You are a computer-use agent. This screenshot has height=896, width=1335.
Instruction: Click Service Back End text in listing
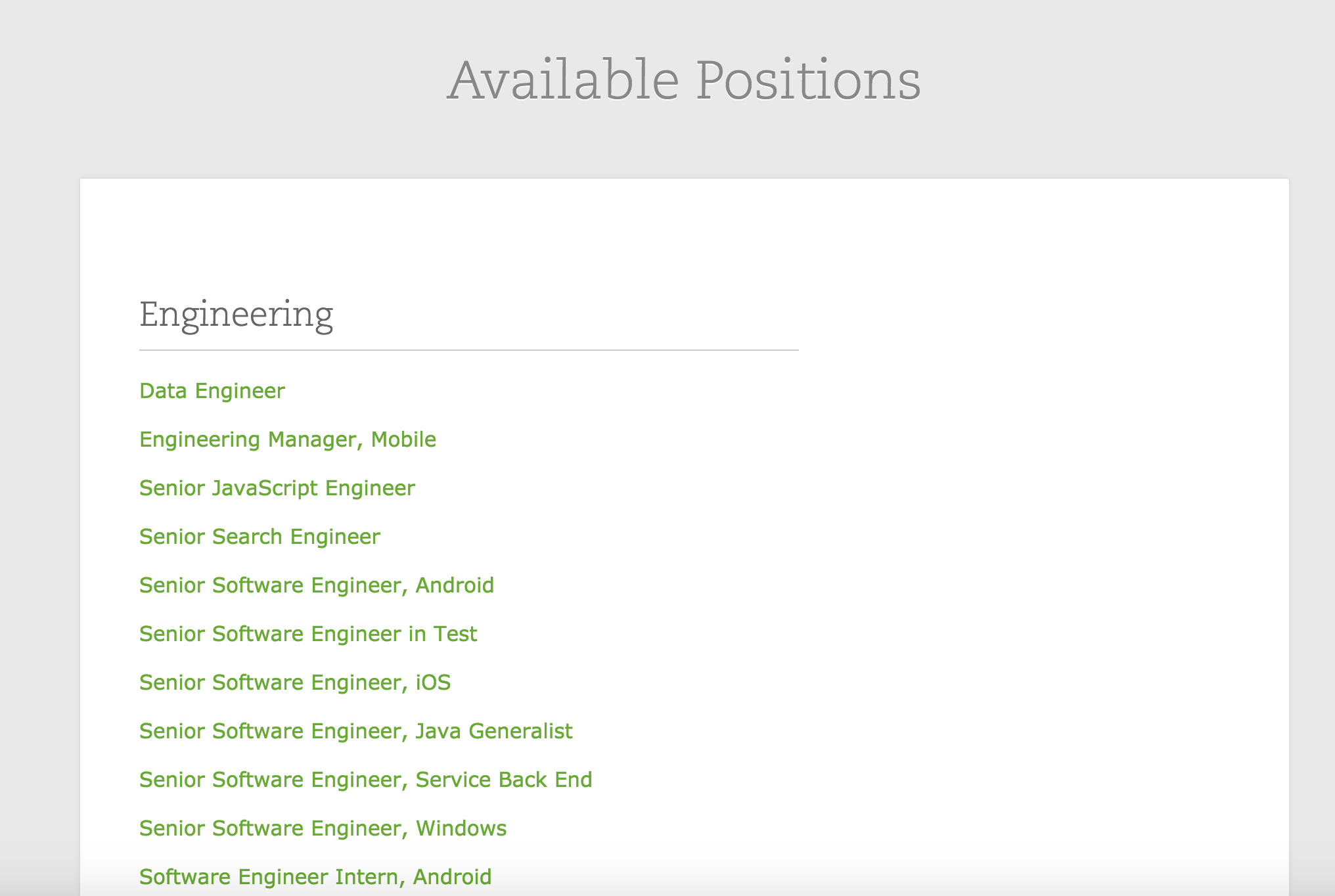pos(504,780)
